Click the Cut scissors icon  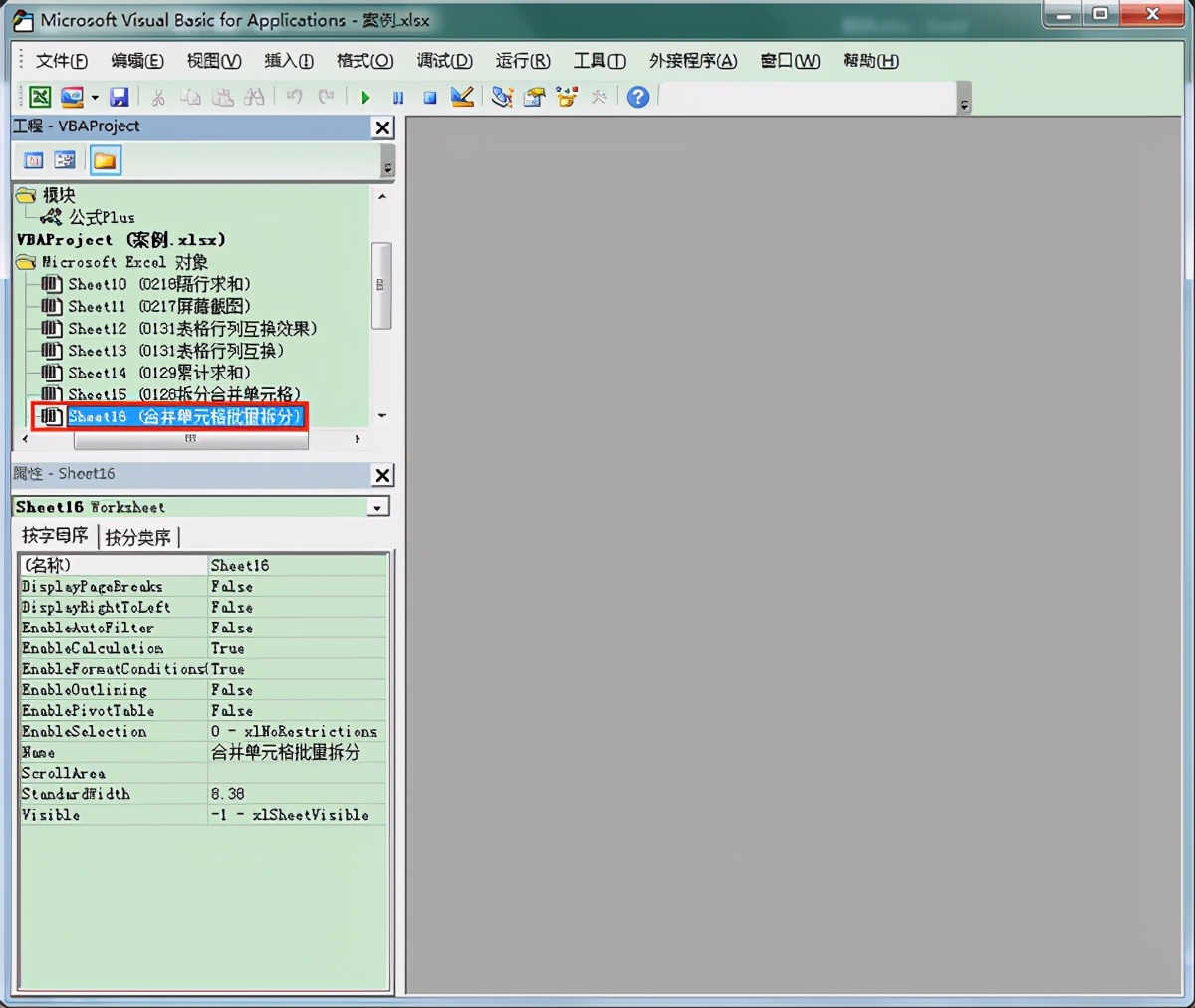[158, 97]
